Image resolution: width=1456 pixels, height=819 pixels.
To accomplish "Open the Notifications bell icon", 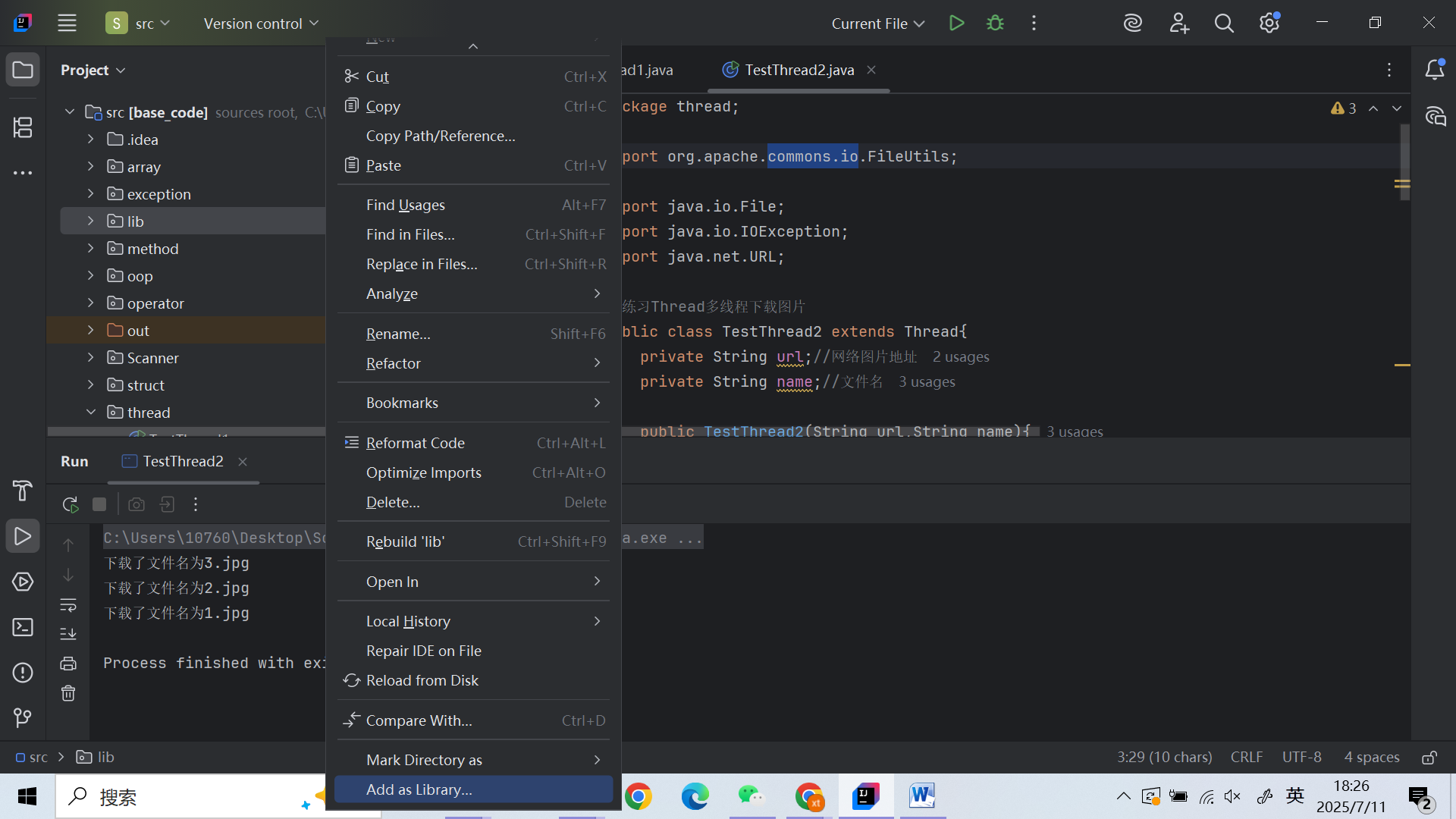I will coord(1435,70).
